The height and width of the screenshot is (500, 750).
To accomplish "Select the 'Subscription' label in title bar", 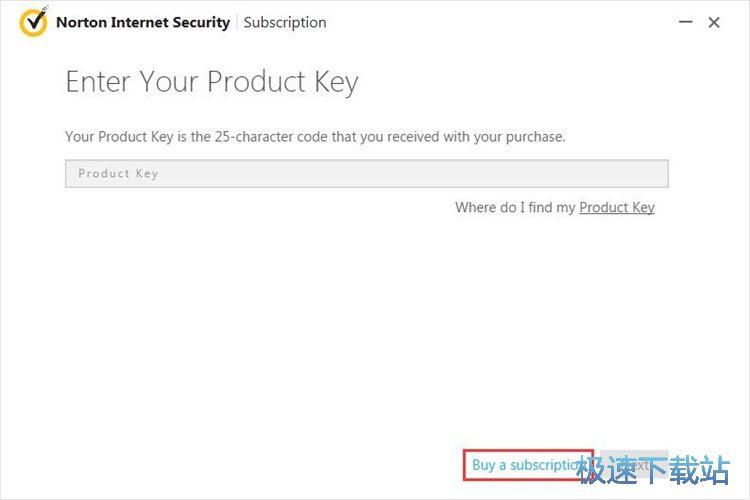I will tap(285, 22).
